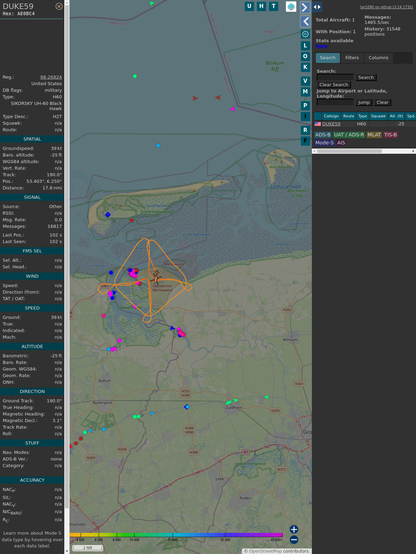Collapse sidebar with right arrow button
Image resolution: width=416 pixels, height=554 pixels.
(305, 7)
